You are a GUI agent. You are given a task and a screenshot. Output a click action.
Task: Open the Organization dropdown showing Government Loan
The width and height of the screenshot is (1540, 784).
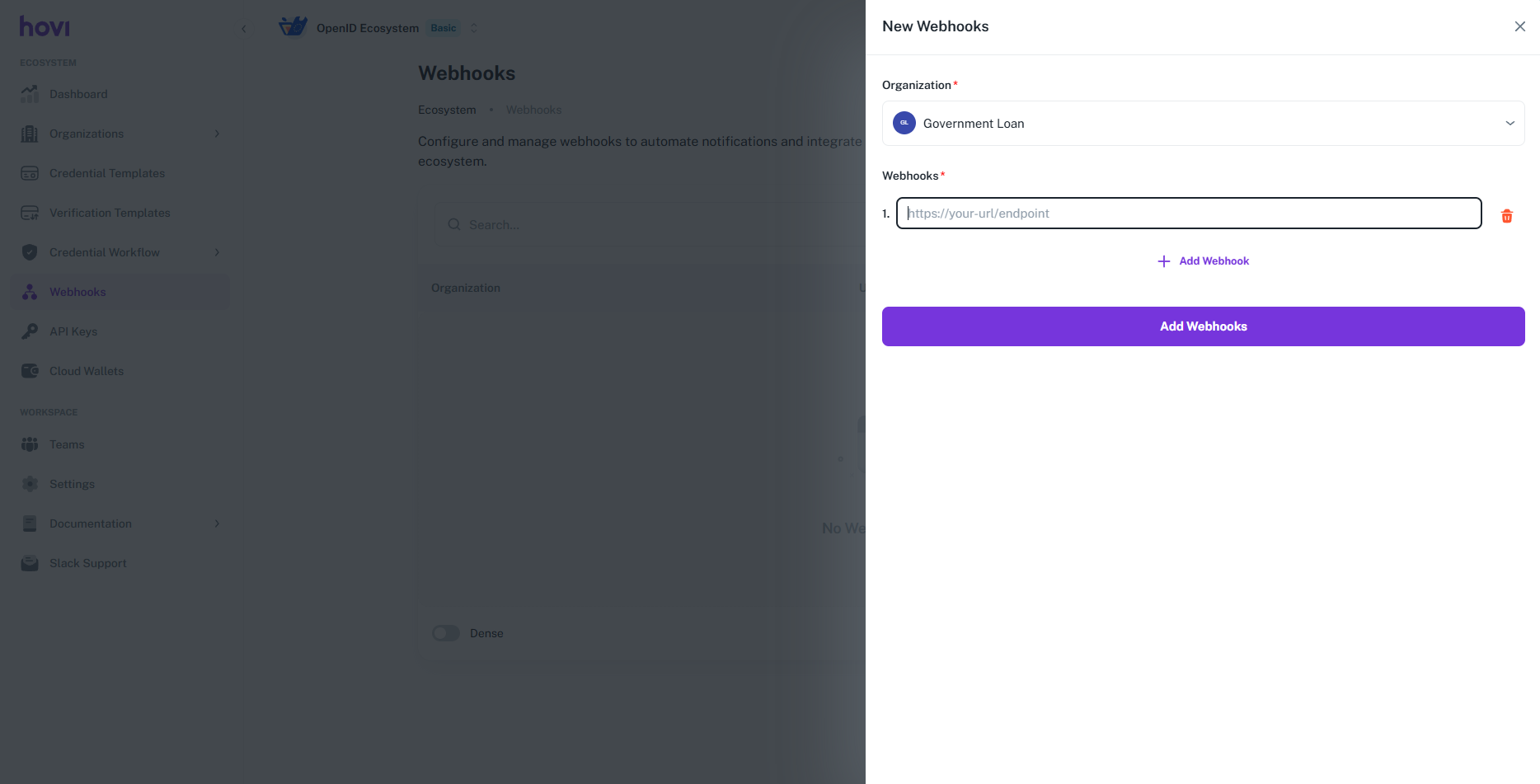[x=1203, y=124]
